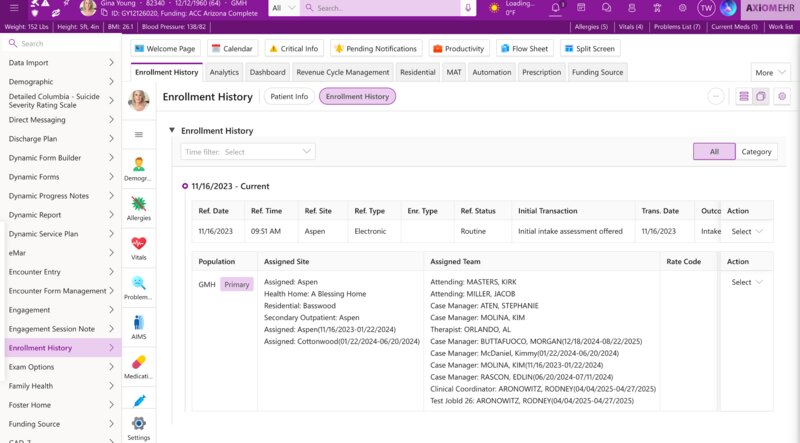This screenshot has width=800, height=443.
Task: Switch to list layout view icon
Action: point(743,96)
